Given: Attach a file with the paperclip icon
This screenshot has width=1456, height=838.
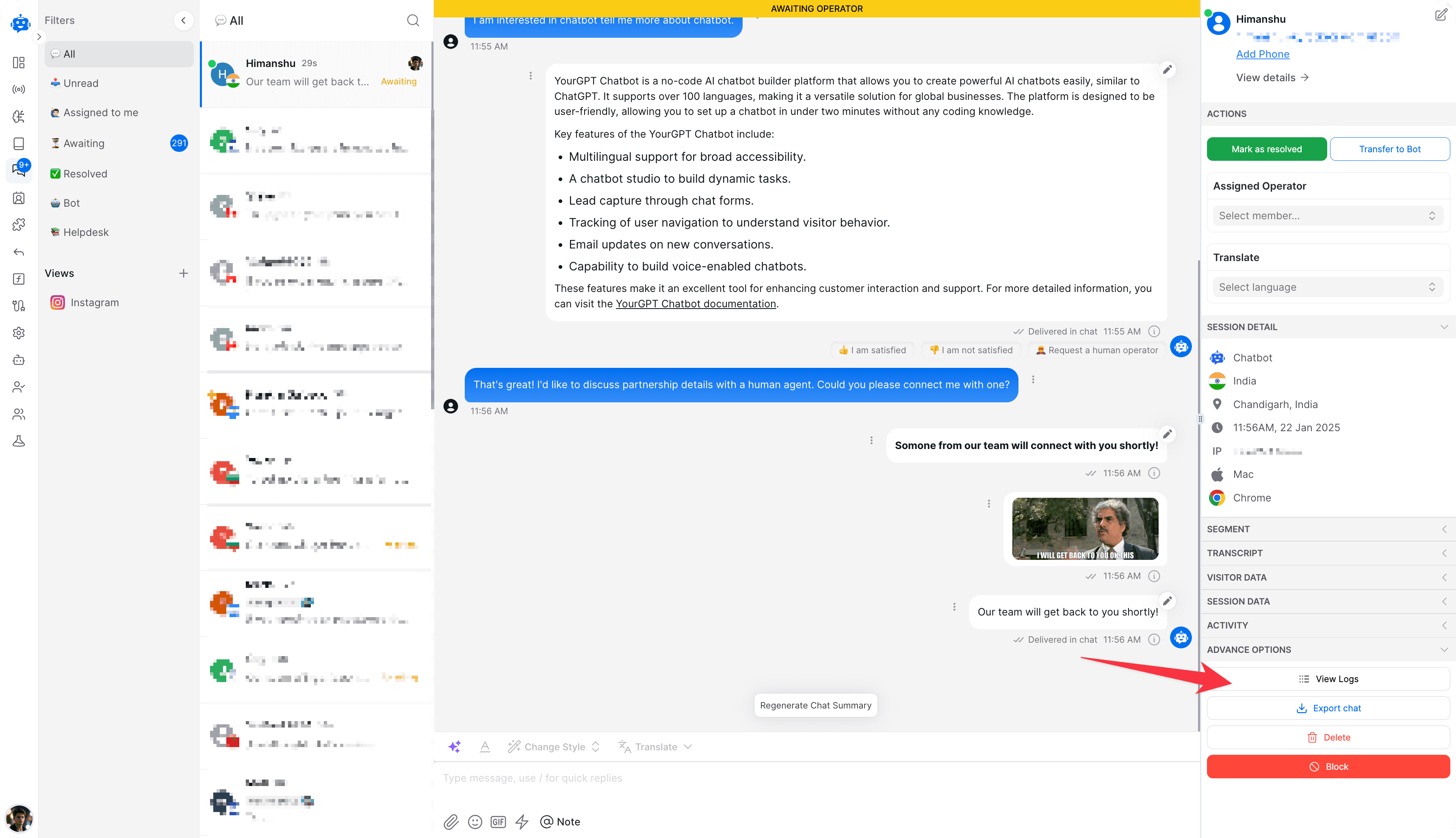Looking at the screenshot, I should [451, 821].
